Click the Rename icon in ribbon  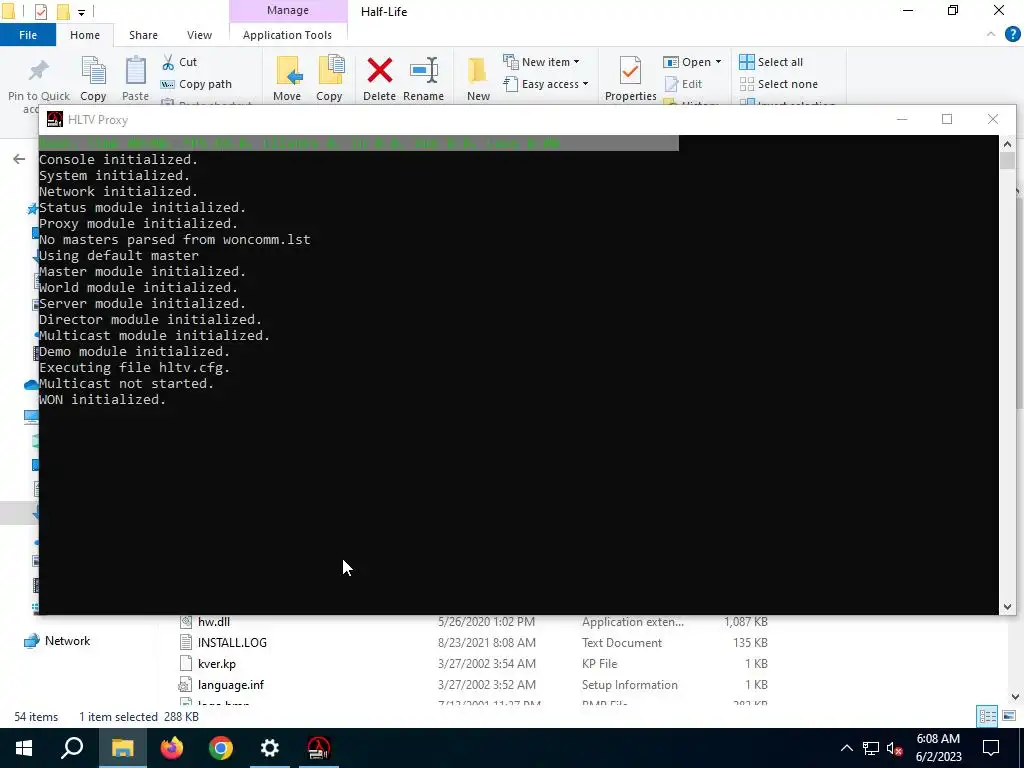click(x=424, y=71)
